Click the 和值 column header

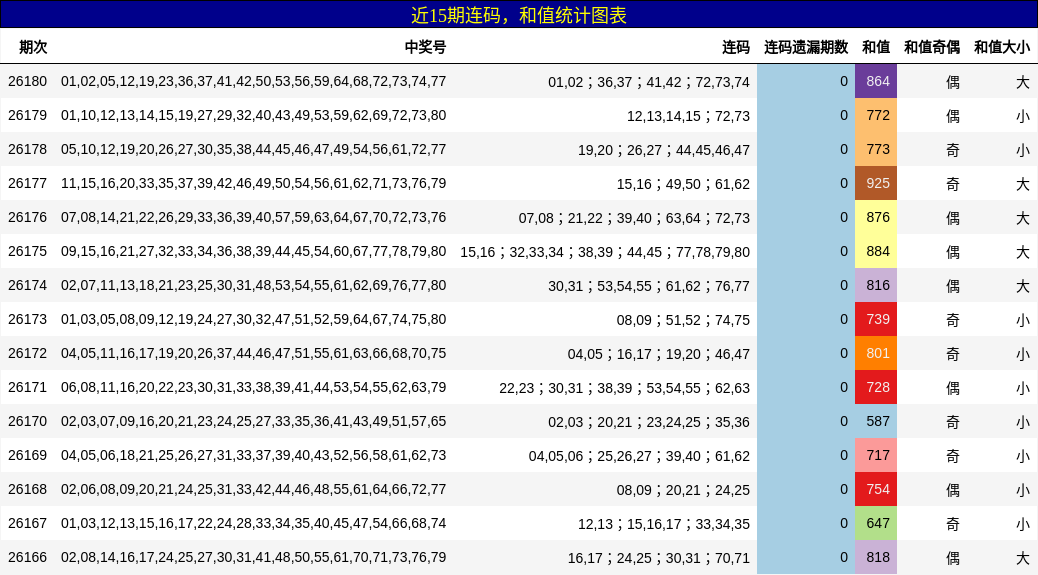[876, 47]
